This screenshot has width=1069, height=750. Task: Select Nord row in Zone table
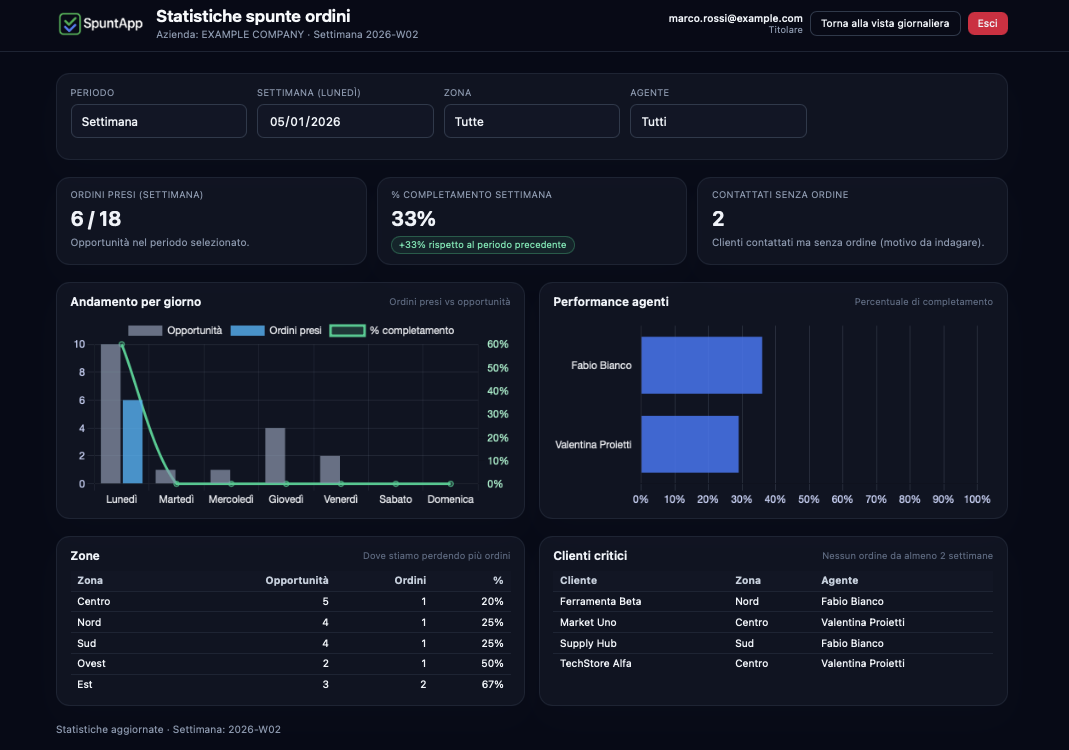tap(290, 622)
